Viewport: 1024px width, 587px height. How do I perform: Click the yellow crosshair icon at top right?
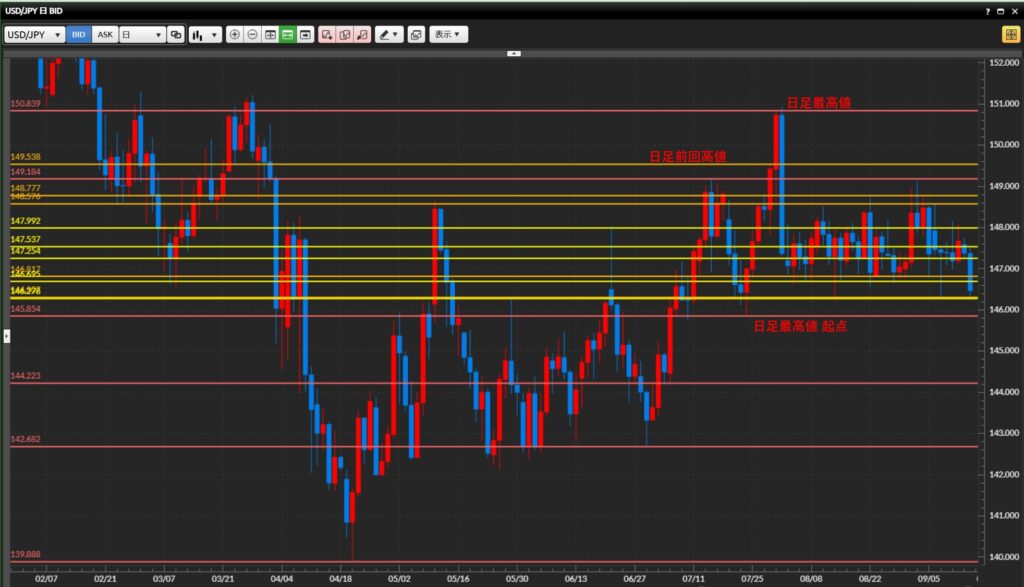pos(1010,35)
